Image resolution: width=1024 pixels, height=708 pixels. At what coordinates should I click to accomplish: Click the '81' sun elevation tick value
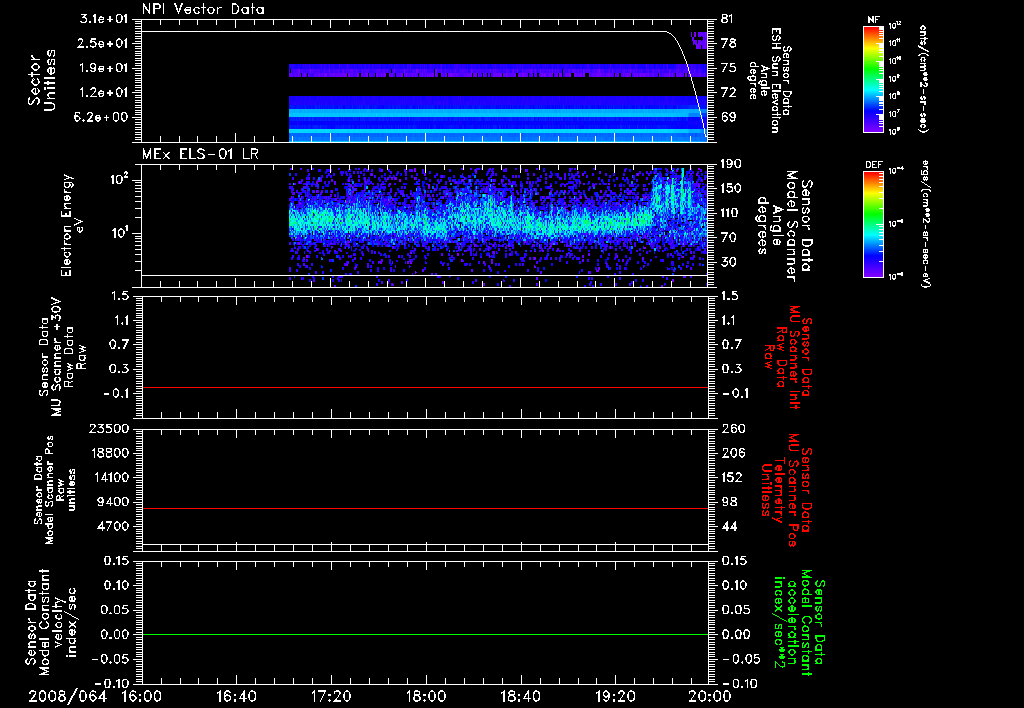tap(728, 19)
